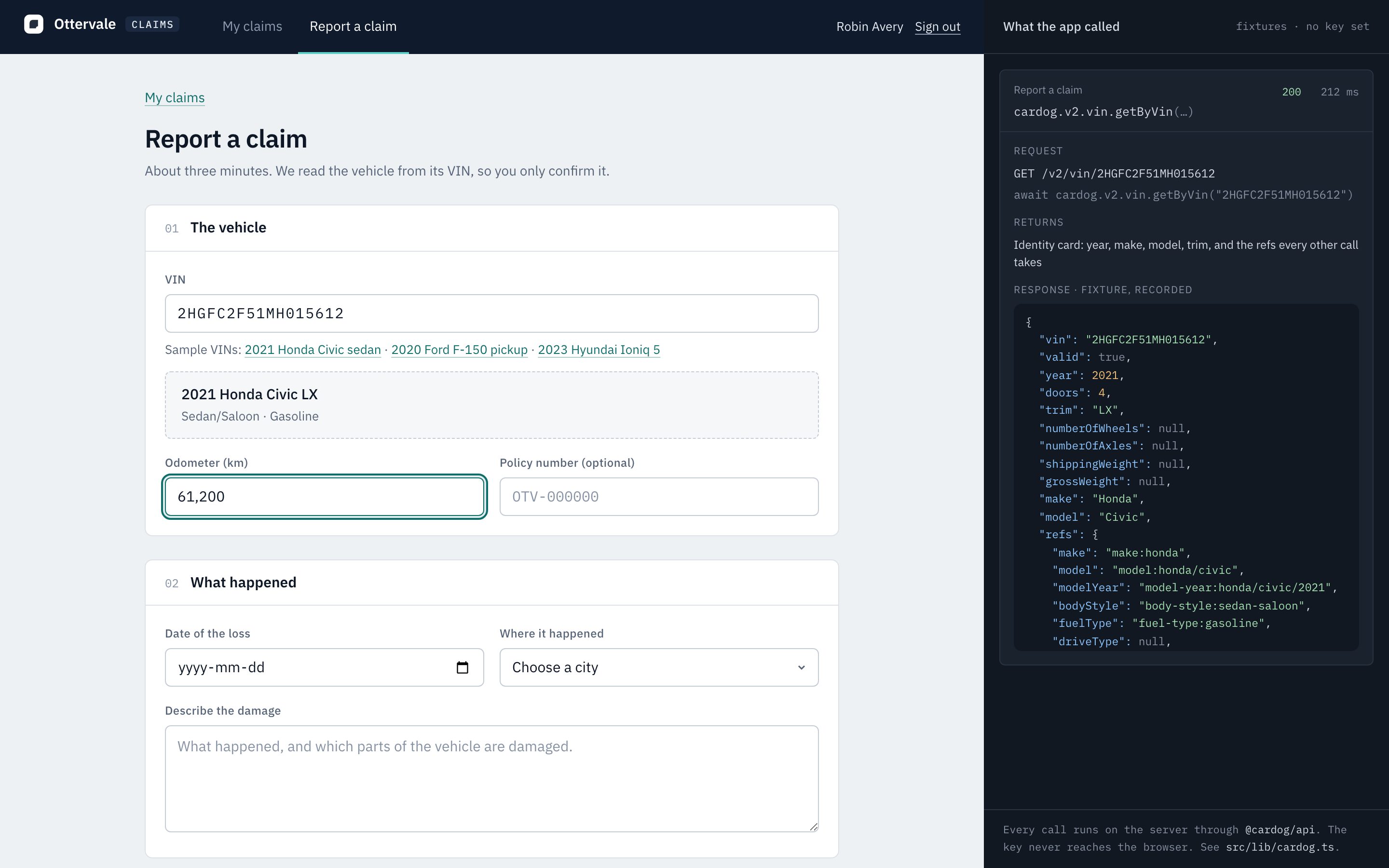Screen dimensions: 1389x868
Task: Click the await cardog.v2.vin.getByVin code line
Action: pyautogui.click(x=1184, y=195)
